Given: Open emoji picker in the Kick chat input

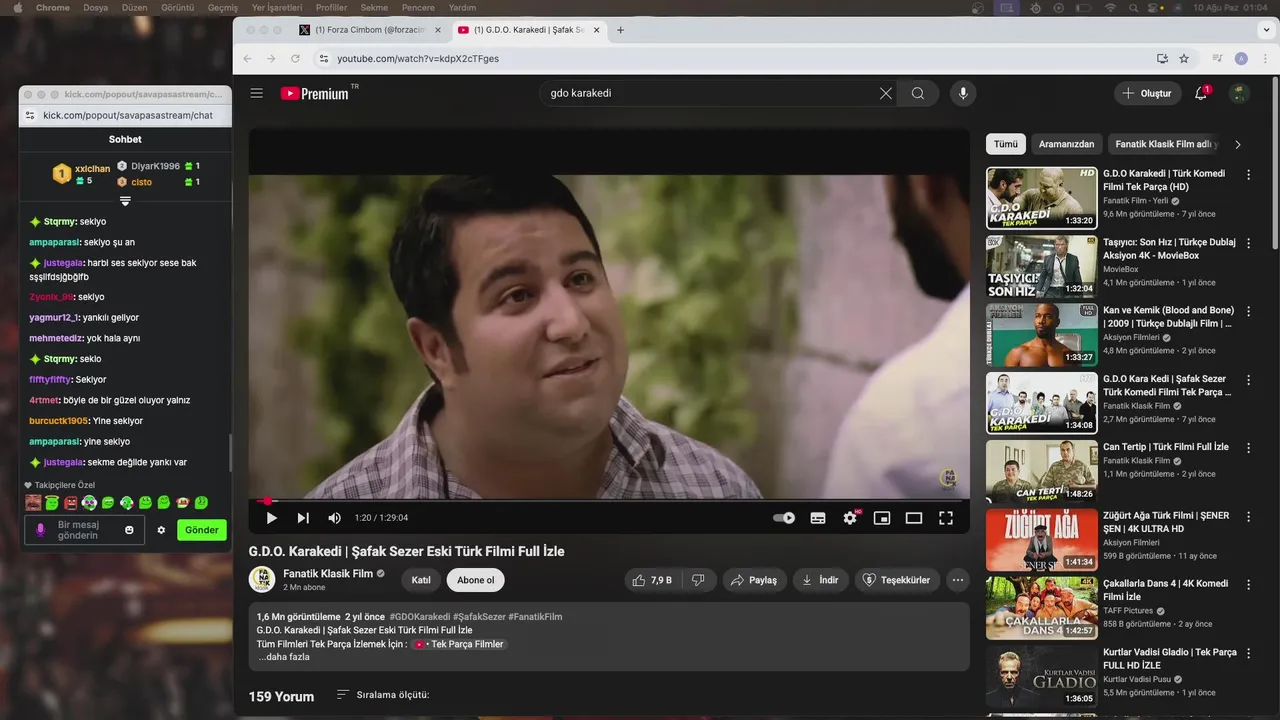Looking at the screenshot, I should 129,530.
